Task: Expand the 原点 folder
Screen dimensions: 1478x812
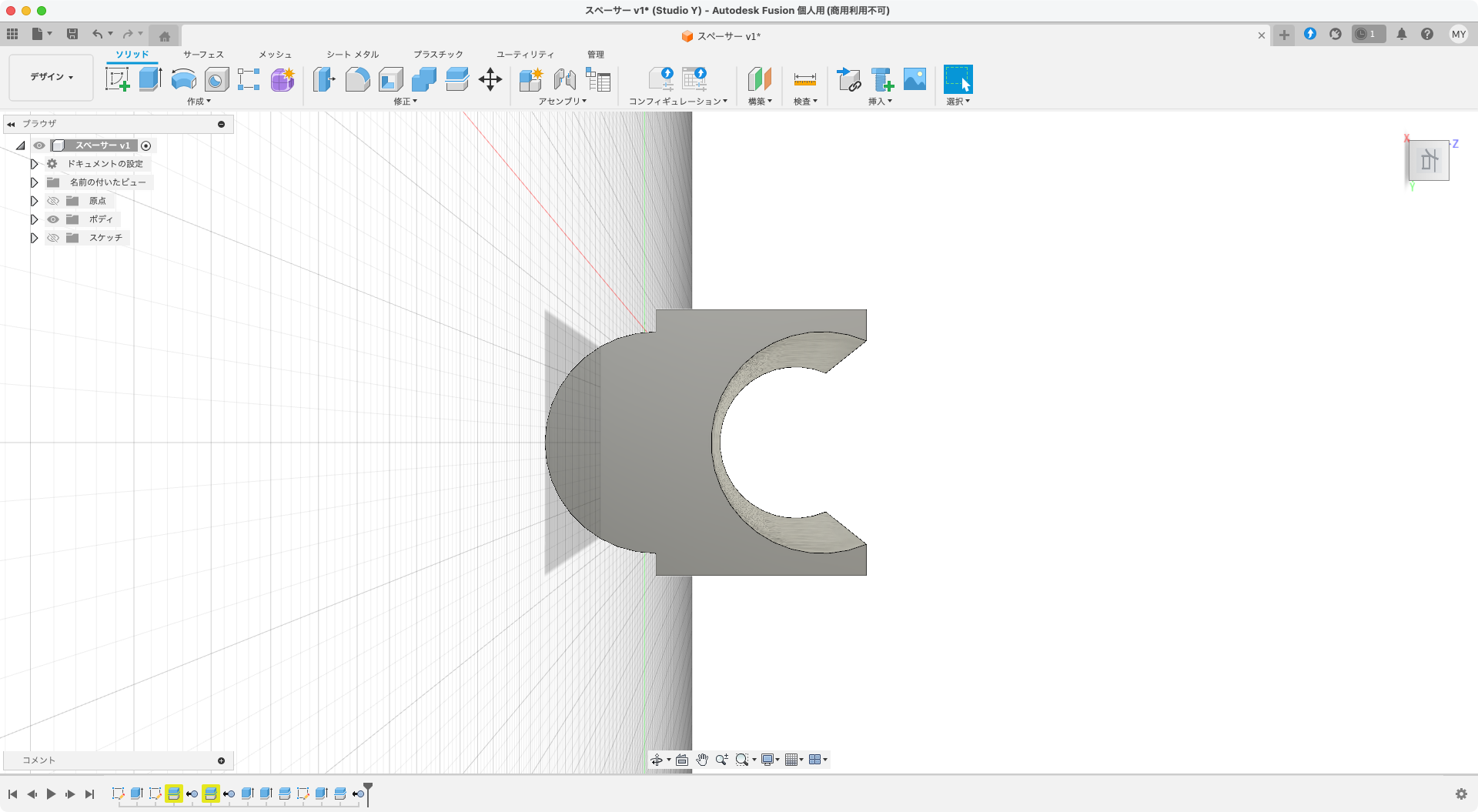Action: [34, 201]
